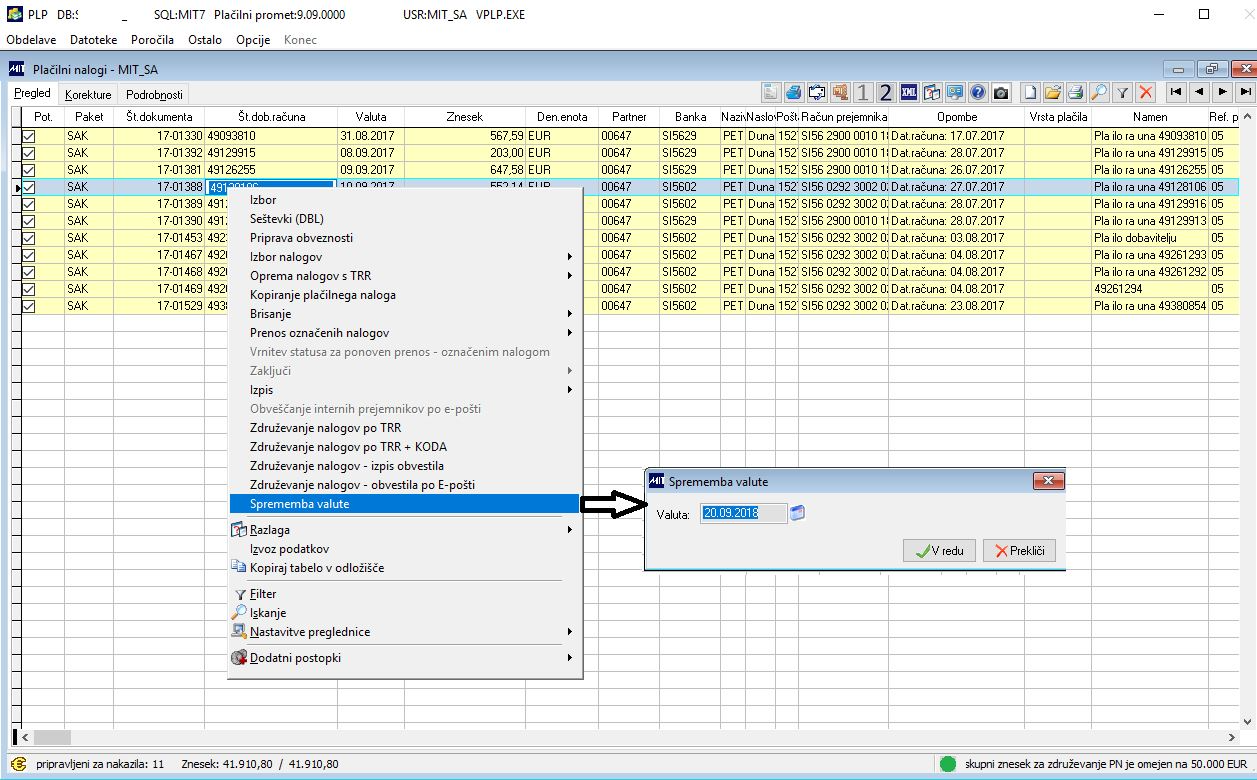Viewport: 1257px width, 780px height.
Task: Choose Kopiranje plačilnega naloga menu entry
Action: pos(404,295)
